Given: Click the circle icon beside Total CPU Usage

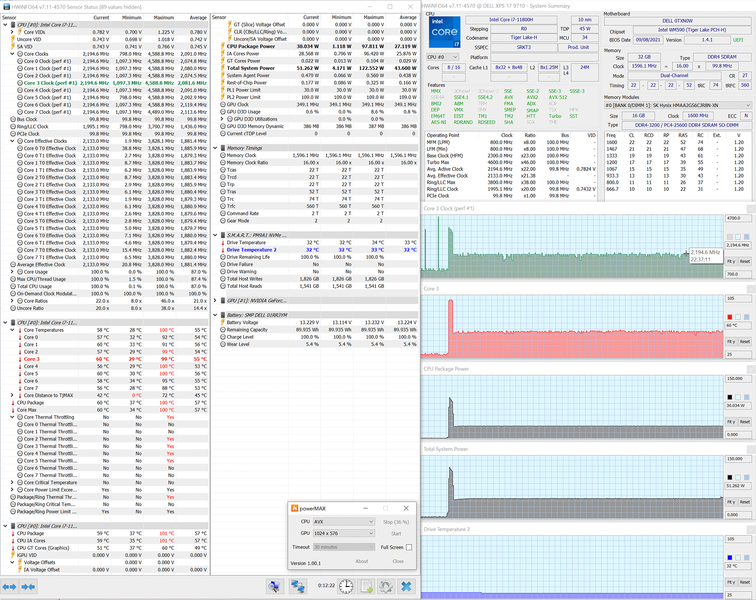Looking at the screenshot, I should [13, 286].
